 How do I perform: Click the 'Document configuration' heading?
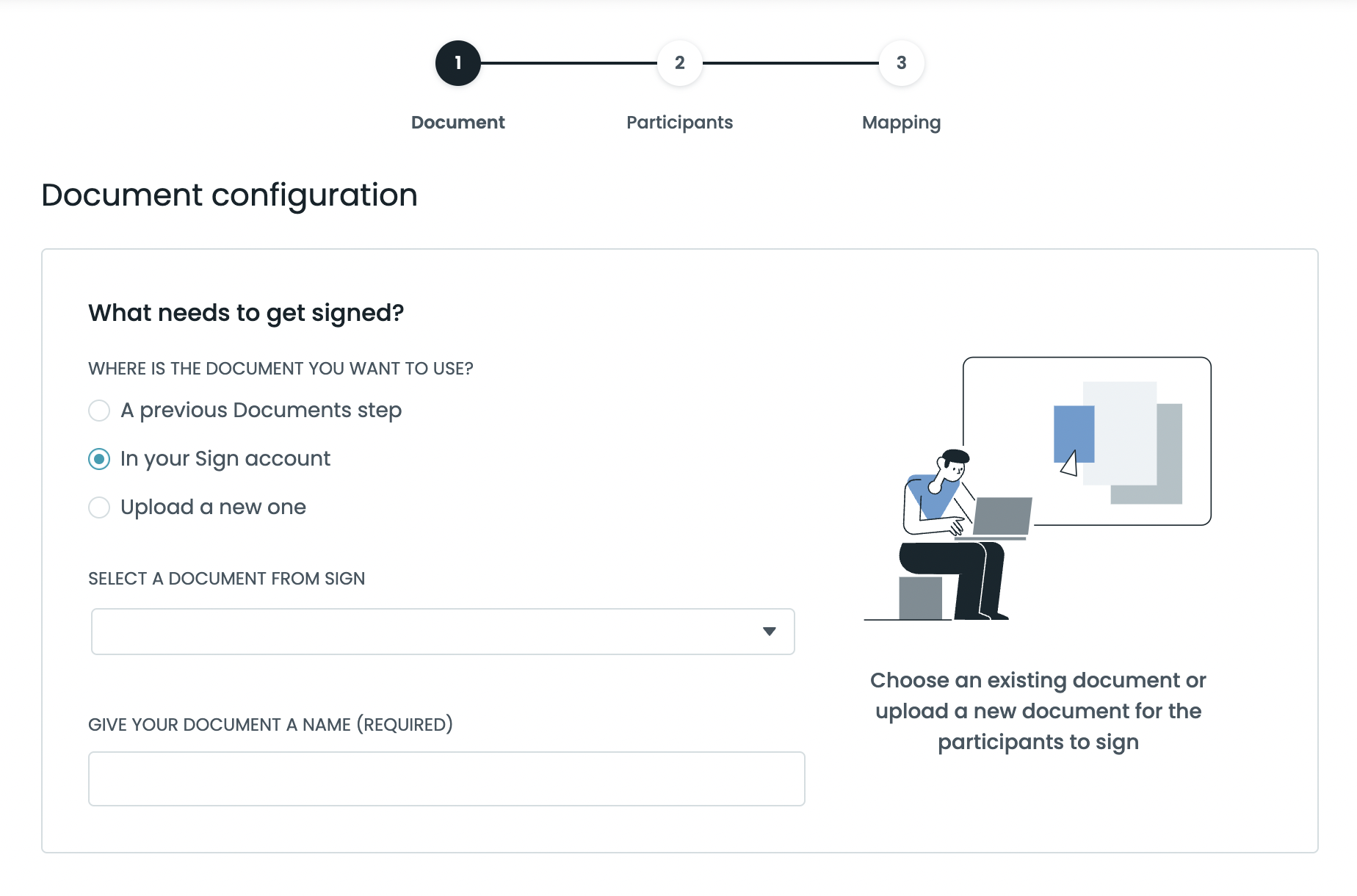[x=230, y=195]
